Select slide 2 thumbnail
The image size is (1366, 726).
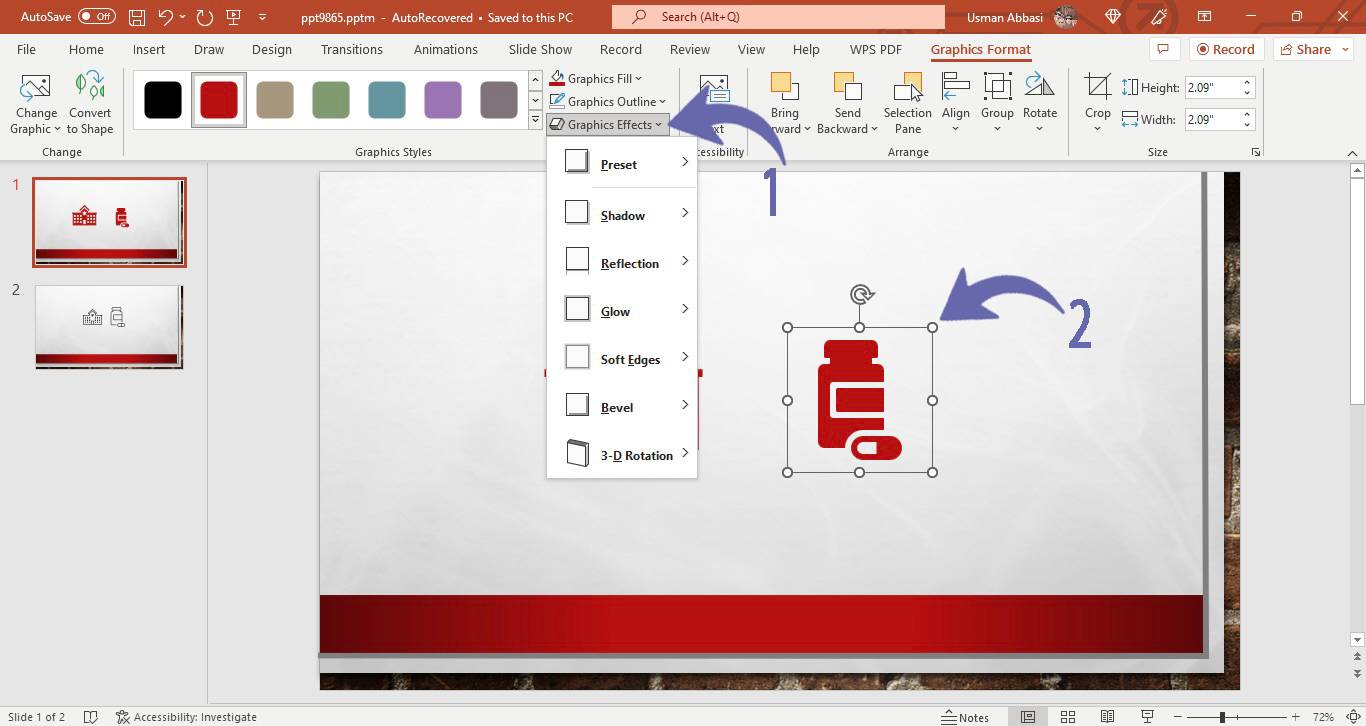tap(109, 326)
